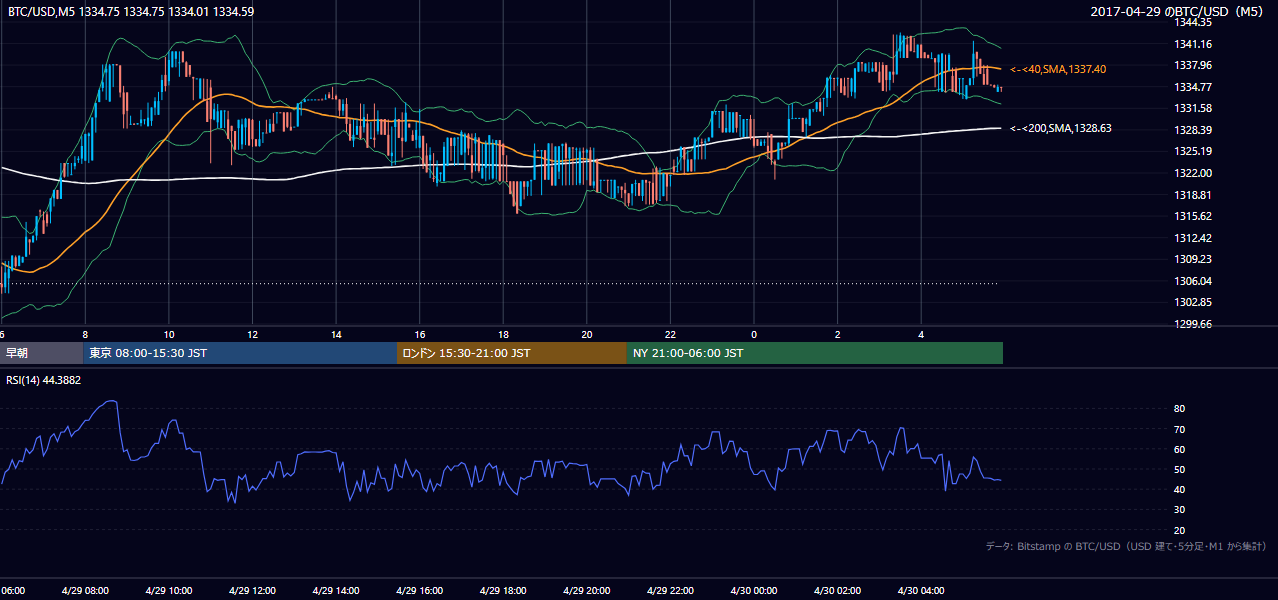
Task: Click hour label 8 on the chart time axis
Action: click(86, 335)
